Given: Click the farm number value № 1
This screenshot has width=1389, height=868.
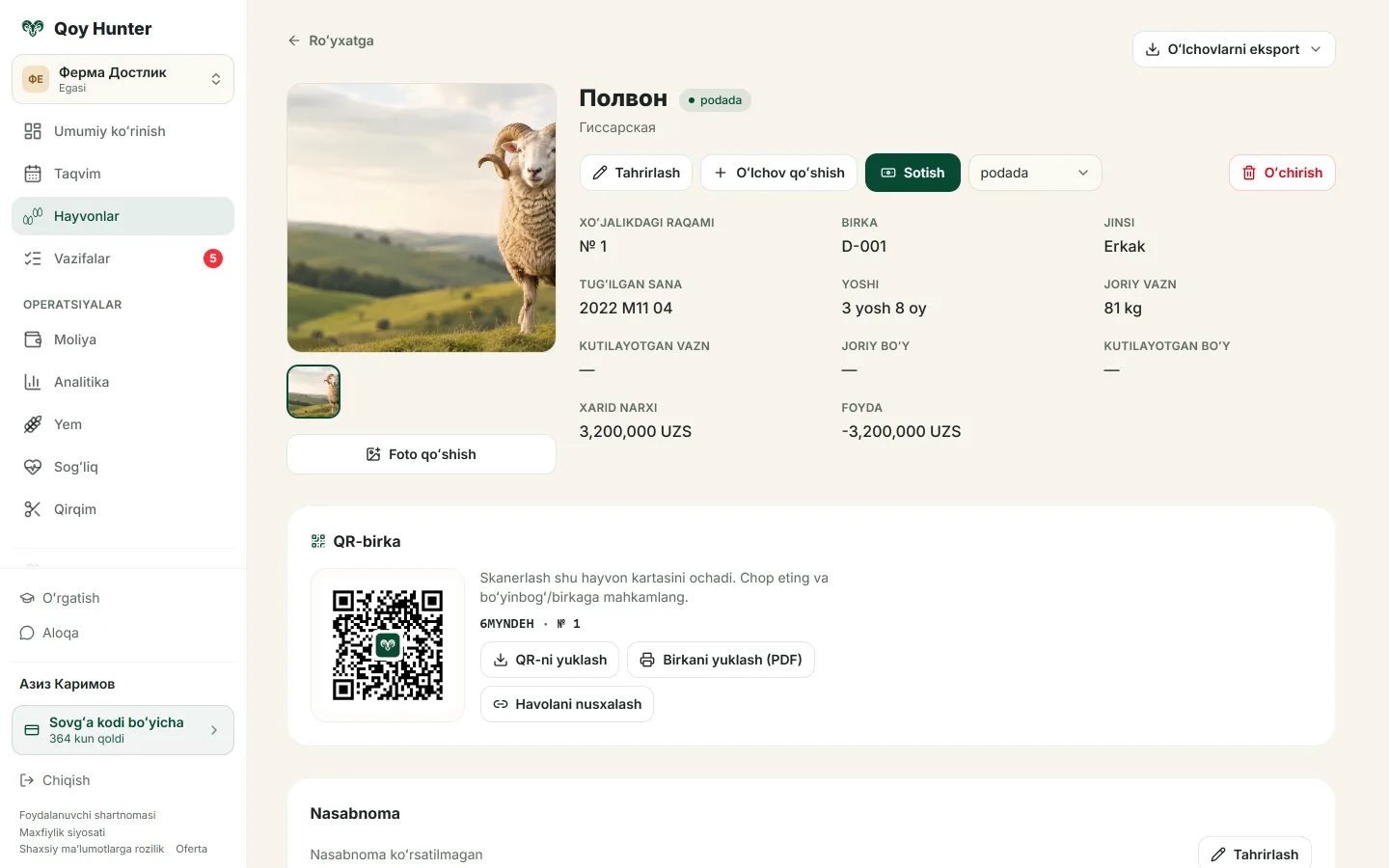Looking at the screenshot, I should tap(593, 246).
